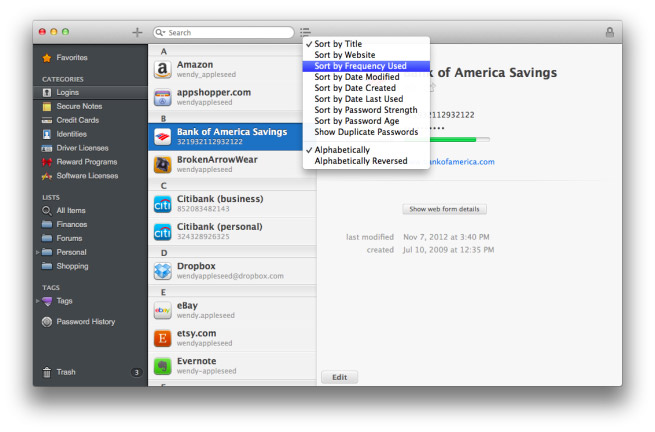The height and width of the screenshot is (432, 655).
Task: Select the Secure Notes icon
Action: coord(47,106)
